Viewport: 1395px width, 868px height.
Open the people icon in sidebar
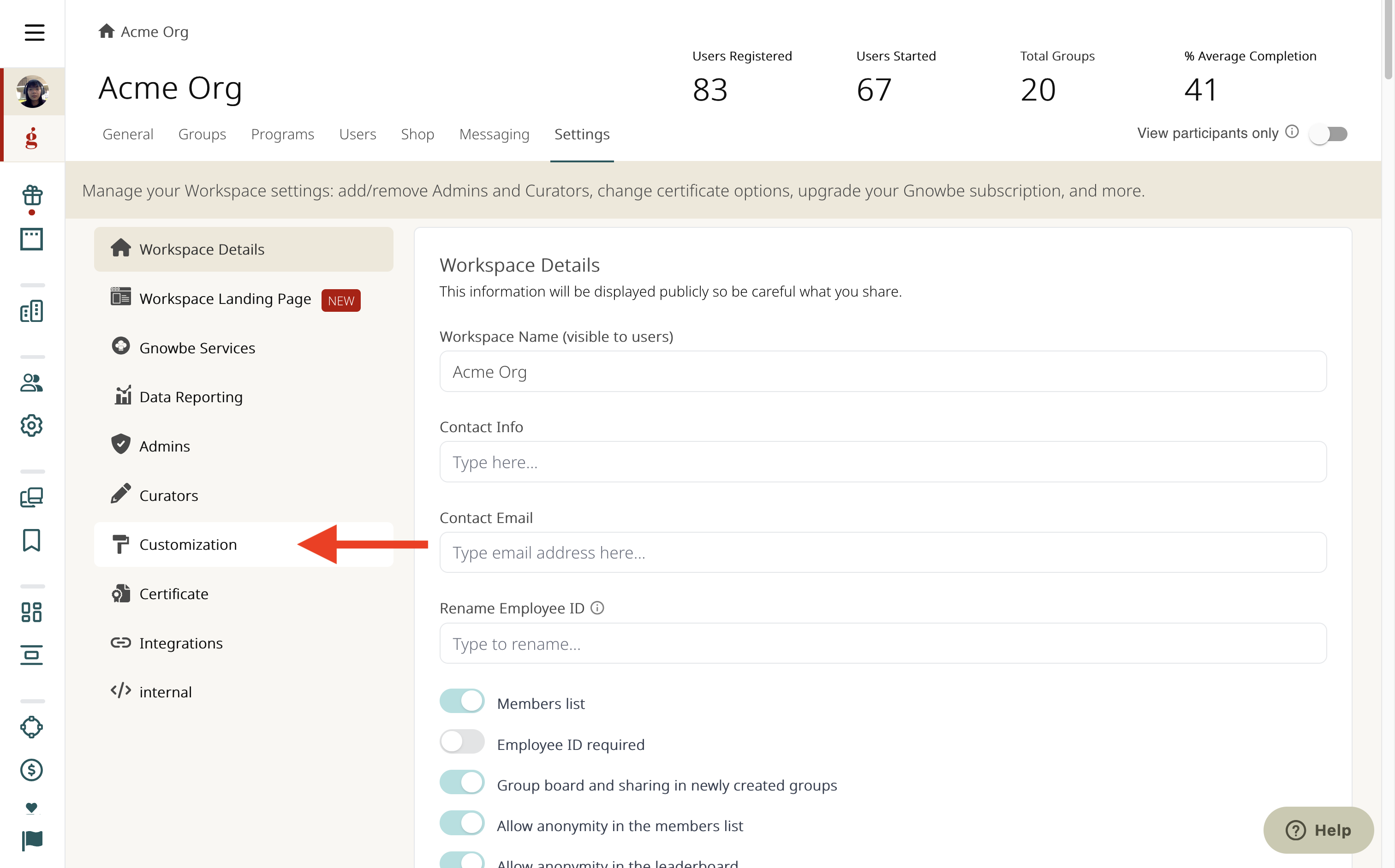click(31, 383)
